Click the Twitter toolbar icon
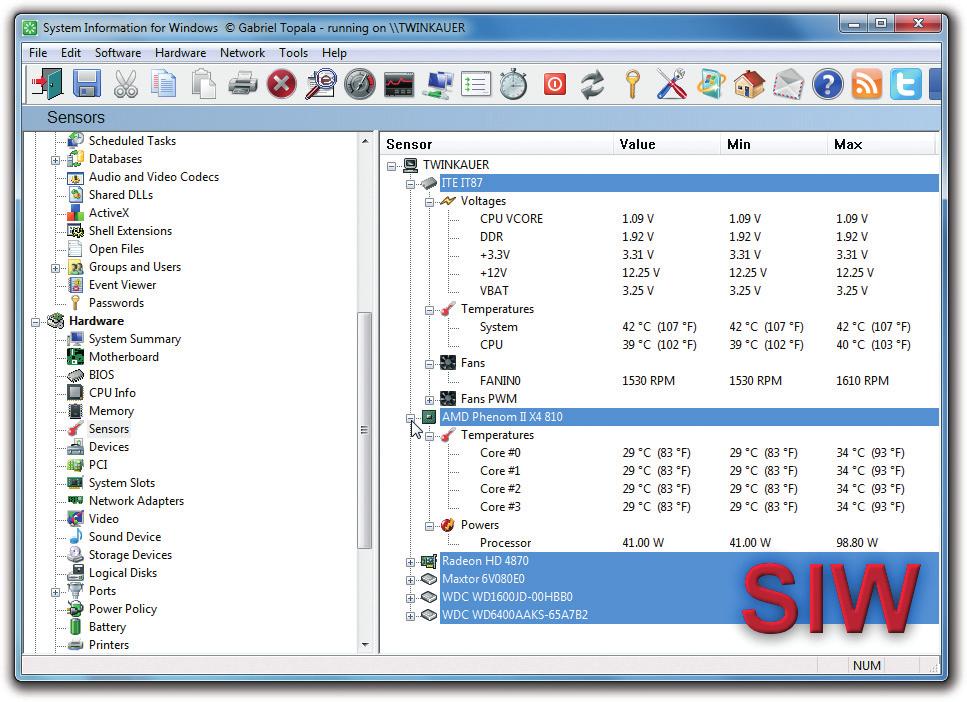967x702 pixels. click(905, 84)
